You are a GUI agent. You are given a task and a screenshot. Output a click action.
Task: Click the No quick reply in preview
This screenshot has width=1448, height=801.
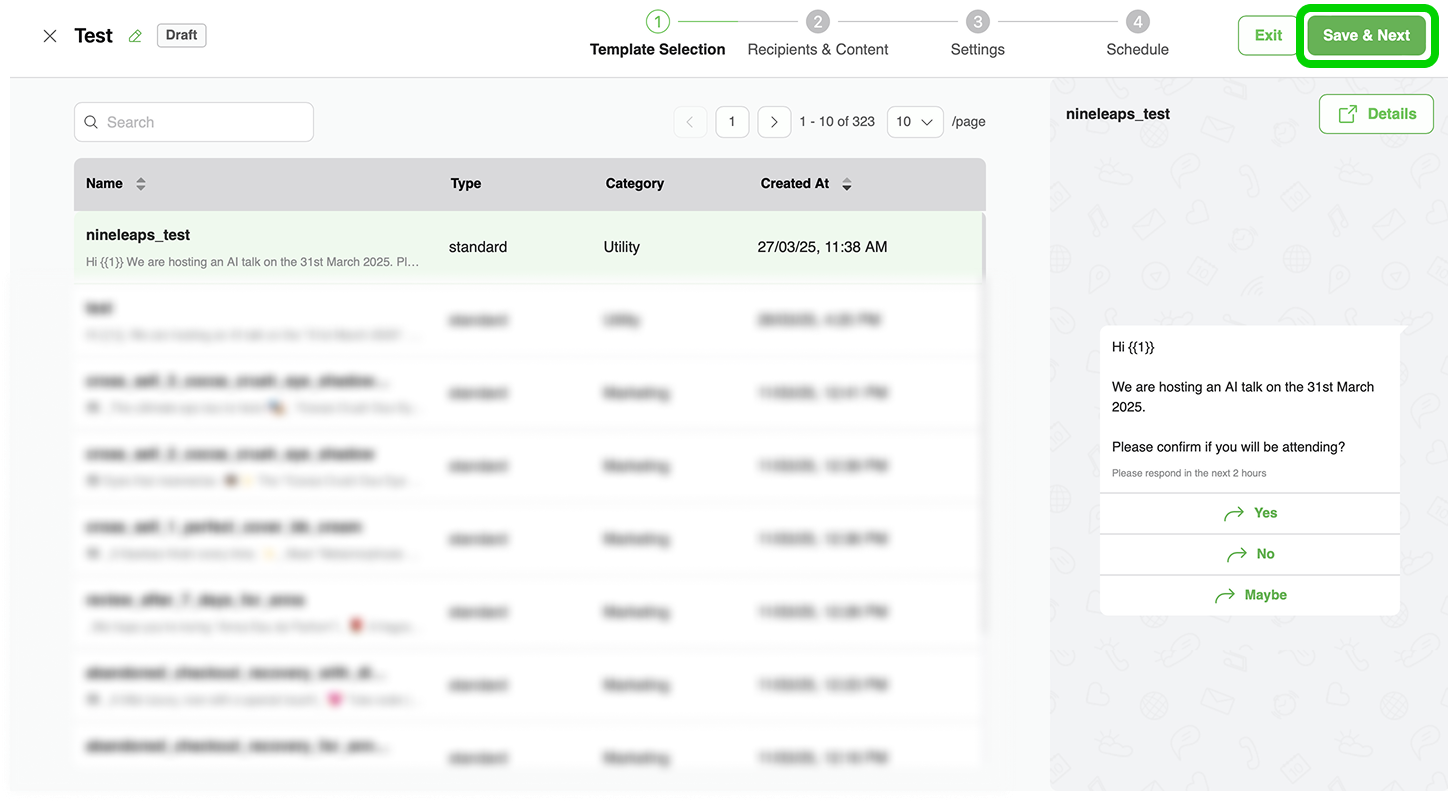tap(1249, 554)
